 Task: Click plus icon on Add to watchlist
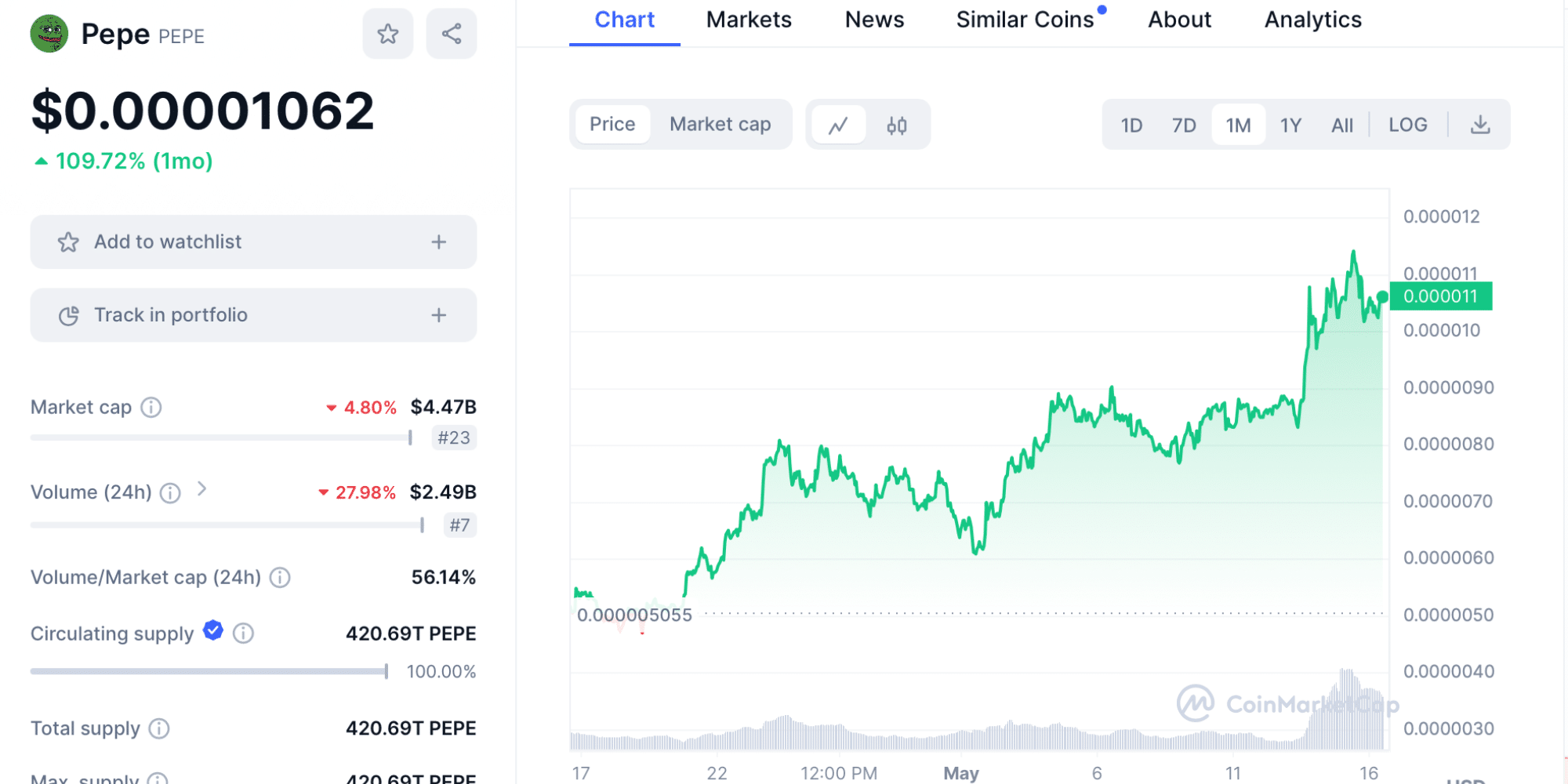point(439,242)
